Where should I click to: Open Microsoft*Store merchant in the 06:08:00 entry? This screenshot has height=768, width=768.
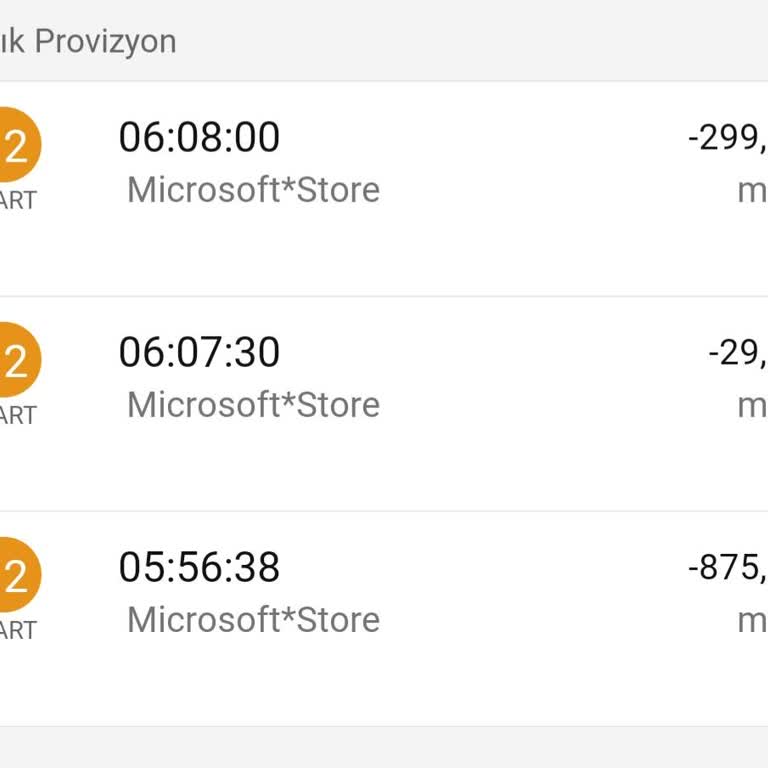pos(253,189)
